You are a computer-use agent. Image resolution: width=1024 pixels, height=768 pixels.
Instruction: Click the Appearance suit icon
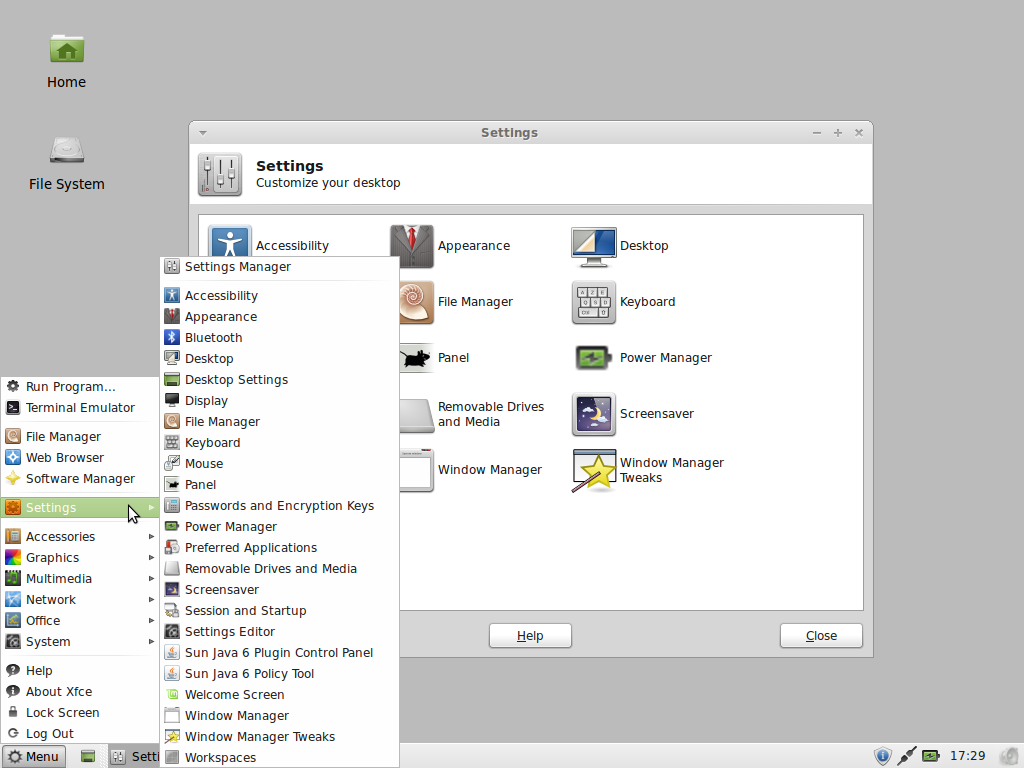point(411,246)
